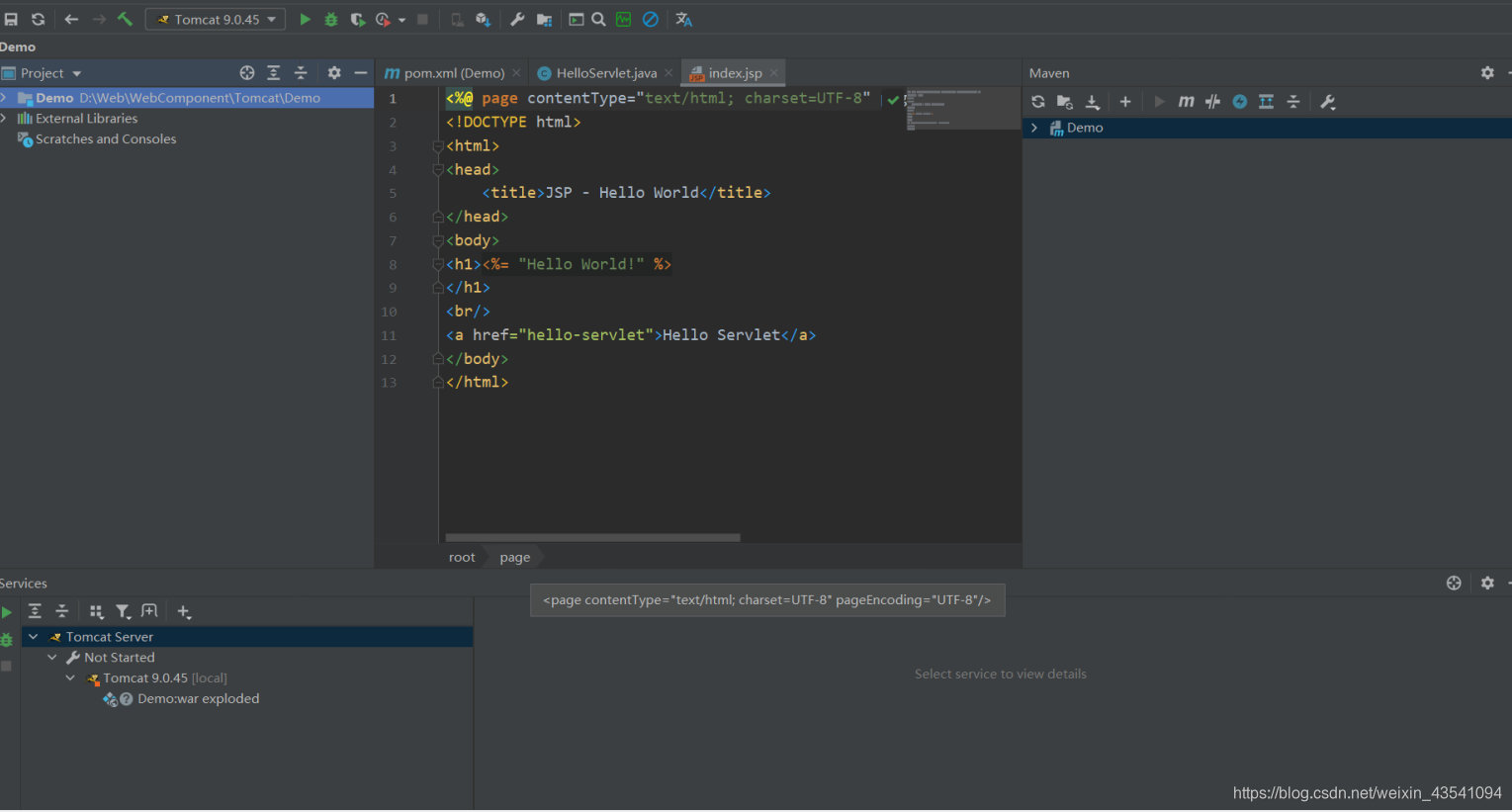This screenshot has height=812, width=1512.
Task: Click Add Service plus icon in Services
Action: 184,612
